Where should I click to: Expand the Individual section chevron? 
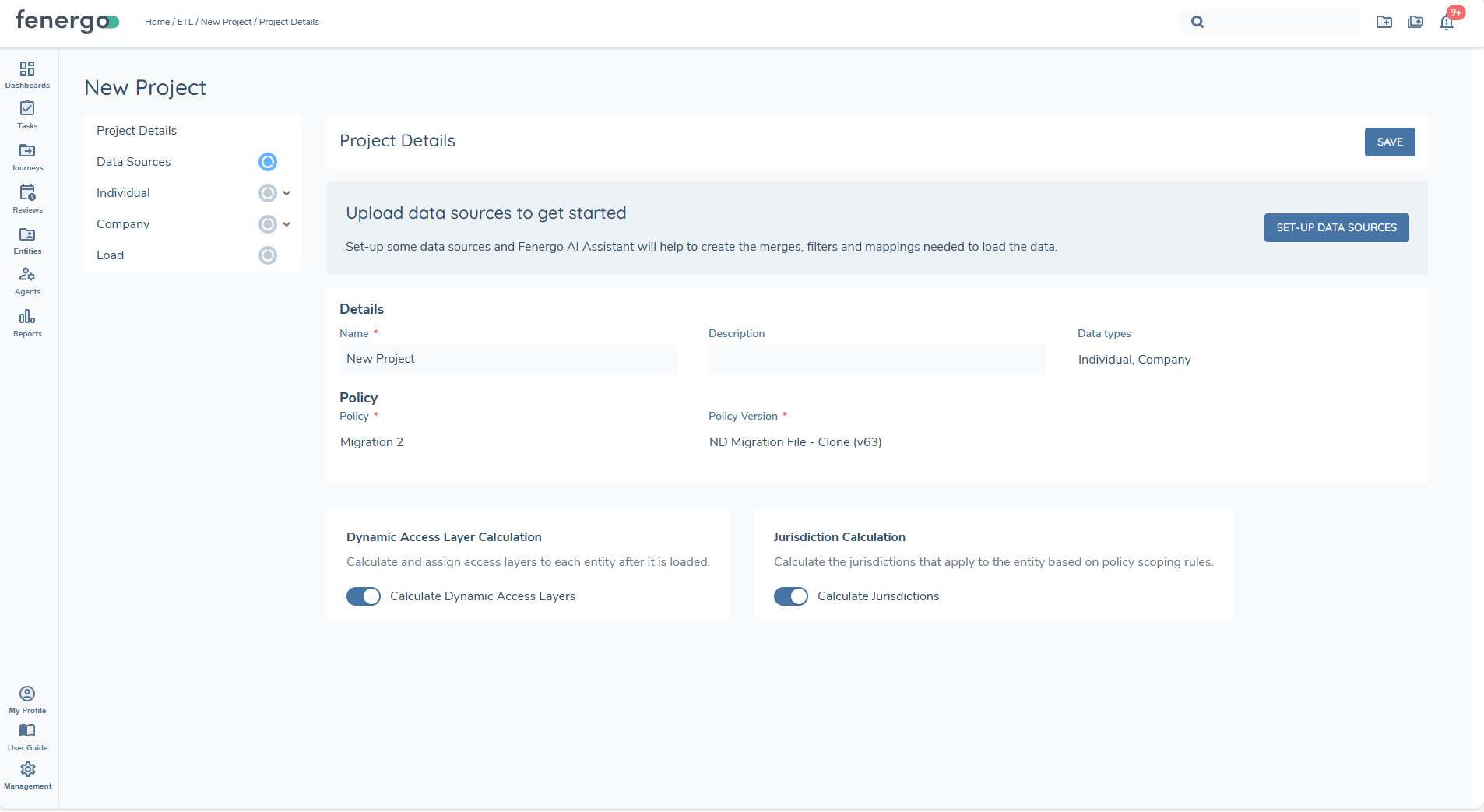[x=287, y=193]
